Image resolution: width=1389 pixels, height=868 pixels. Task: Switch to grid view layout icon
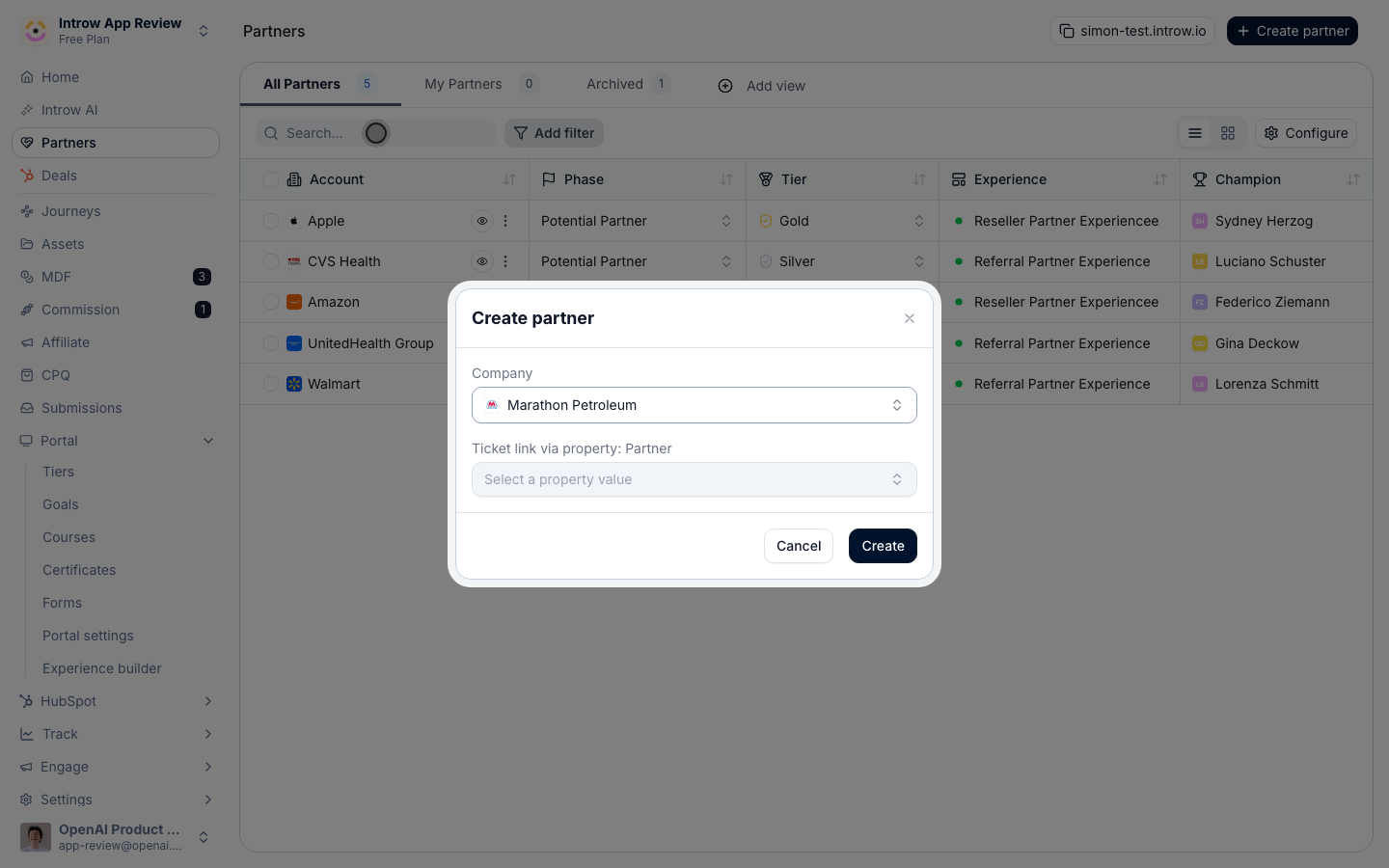[1228, 133]
